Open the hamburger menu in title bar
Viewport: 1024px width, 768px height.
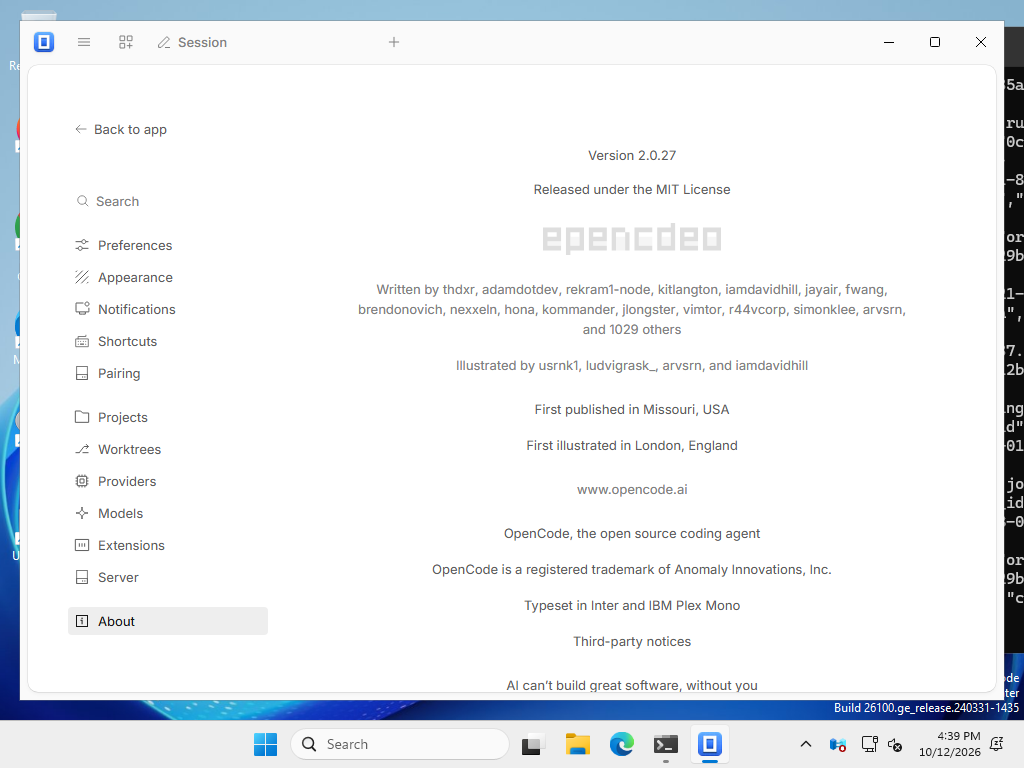pyautogui.click(x=84, y=42)
